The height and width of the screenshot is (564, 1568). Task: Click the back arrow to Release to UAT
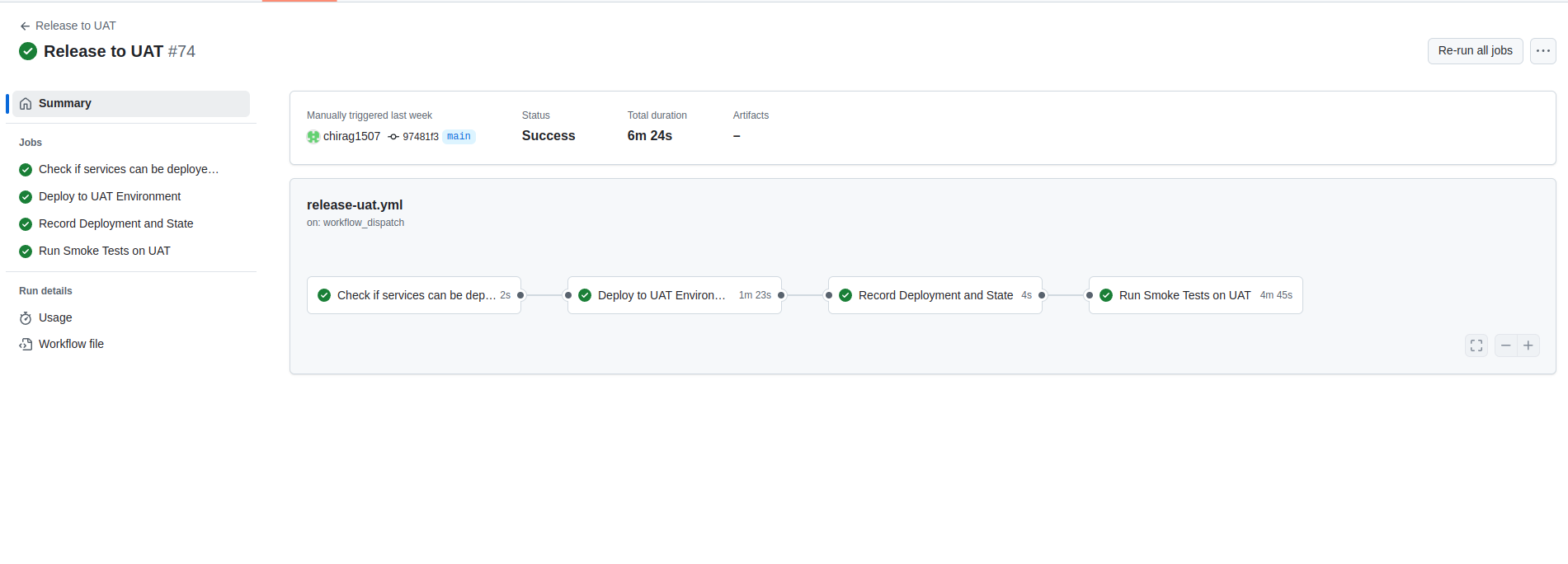(25, 26)
